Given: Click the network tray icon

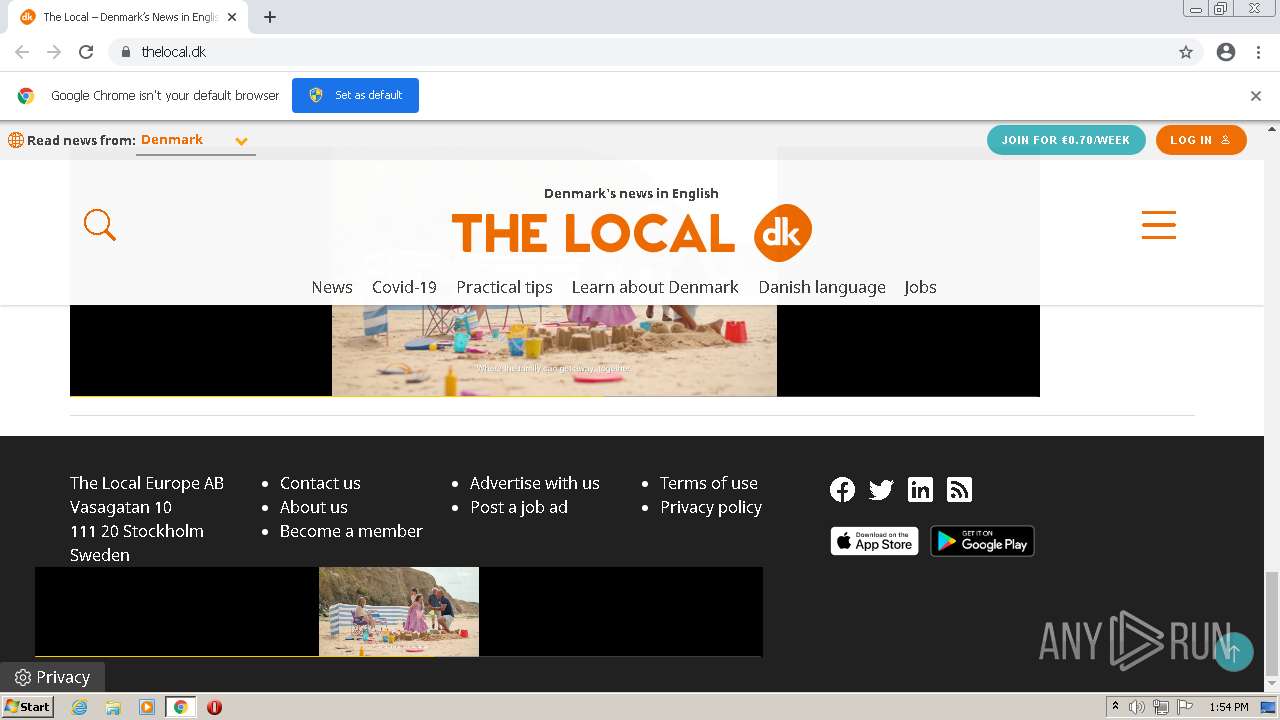Looking at the screenshot, I should coord(1161,707).
